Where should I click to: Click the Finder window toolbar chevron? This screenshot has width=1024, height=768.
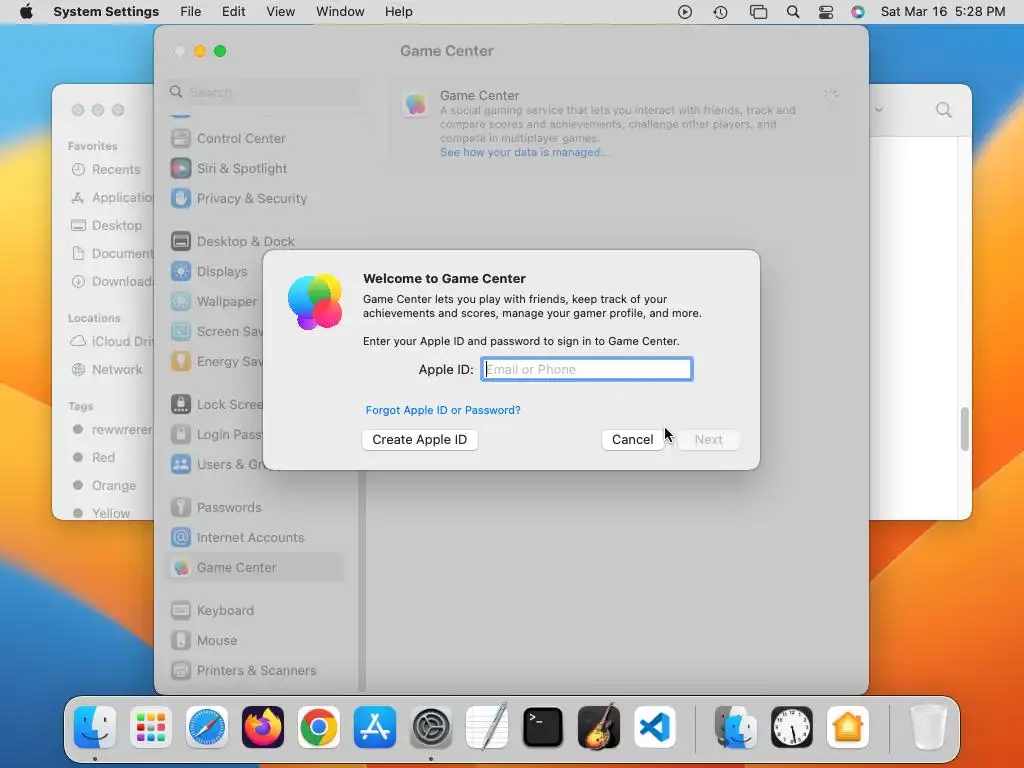[879, 110]
